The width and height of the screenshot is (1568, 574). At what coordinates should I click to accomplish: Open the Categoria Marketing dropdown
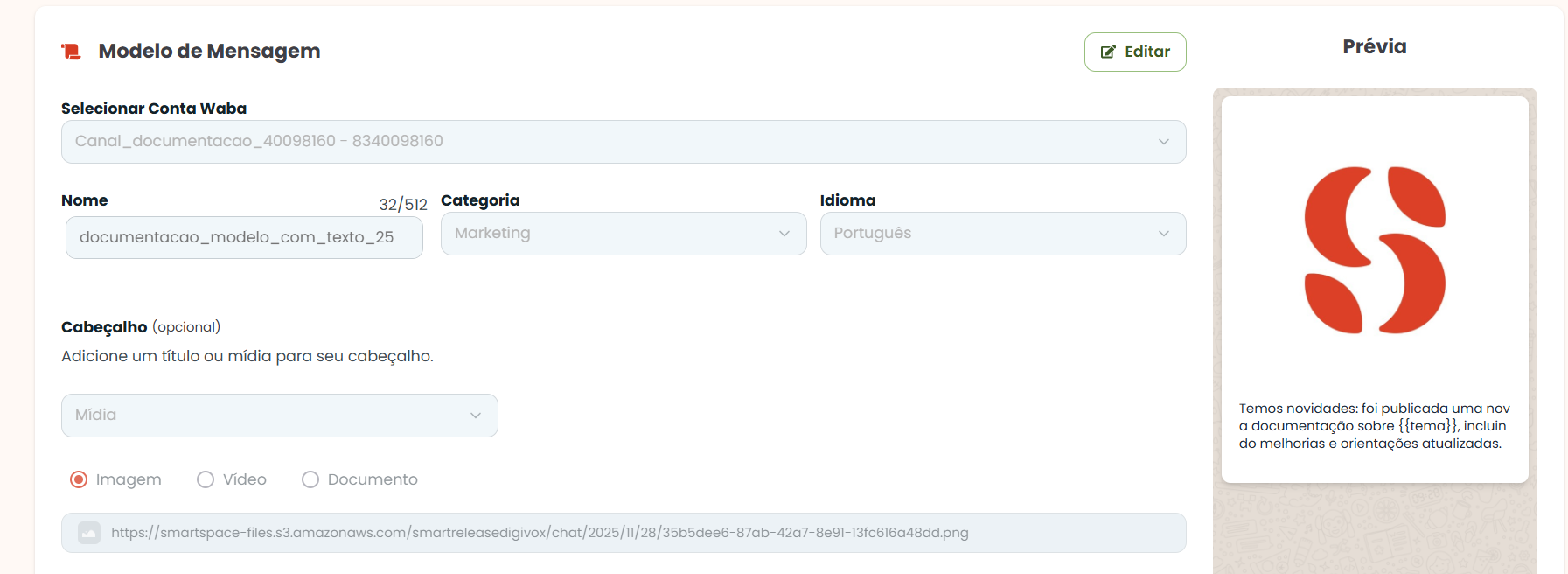click(x=624, y=234)
